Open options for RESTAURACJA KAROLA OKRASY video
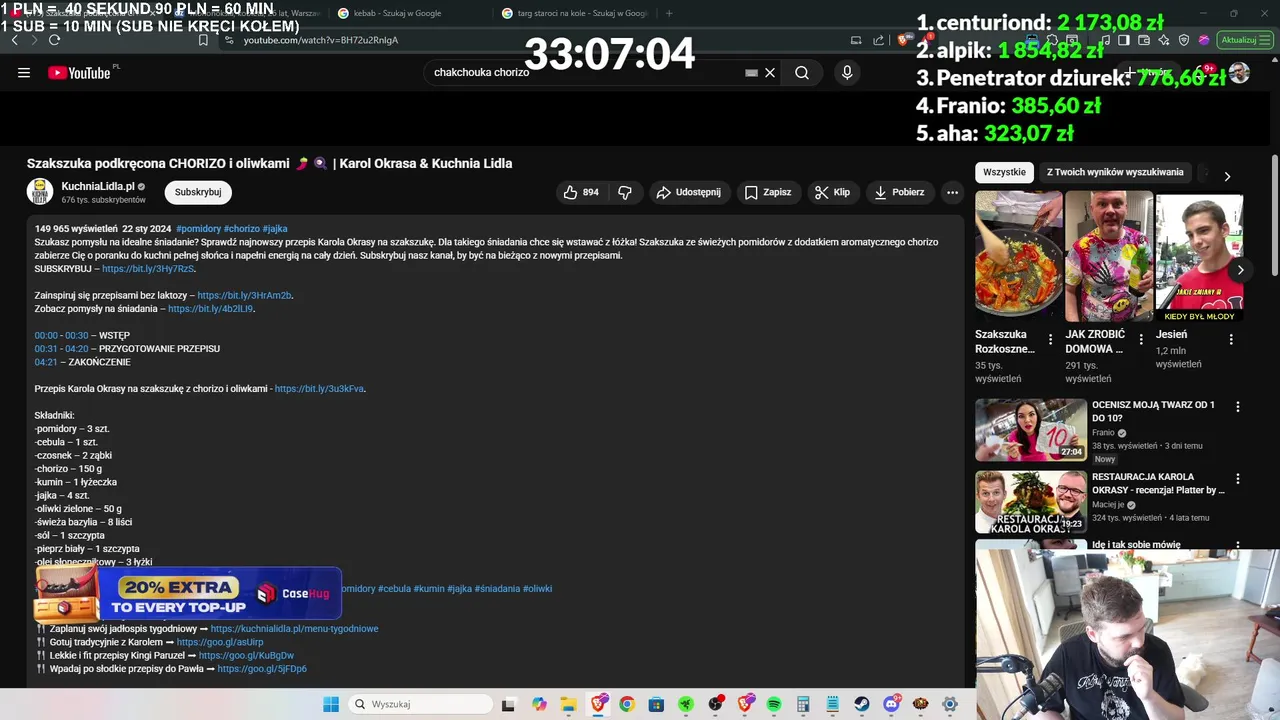This screenshot has width=1280, height=720. (x=1238, y=479)
